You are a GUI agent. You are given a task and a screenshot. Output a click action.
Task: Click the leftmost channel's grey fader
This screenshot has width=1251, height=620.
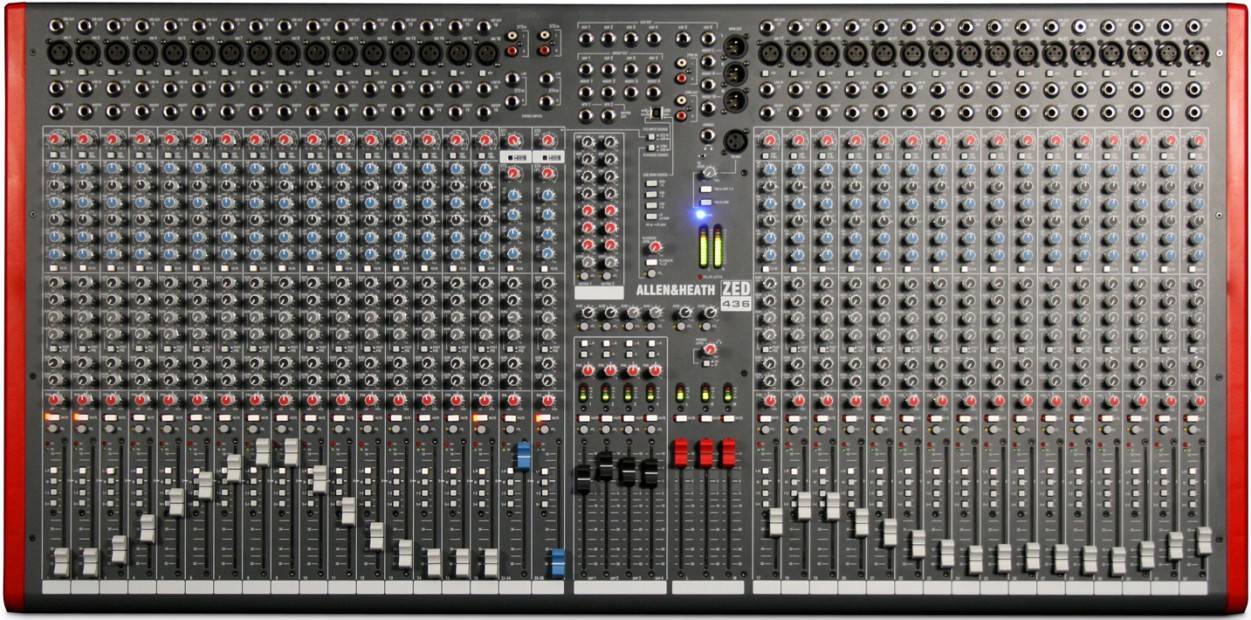(62, 561)
